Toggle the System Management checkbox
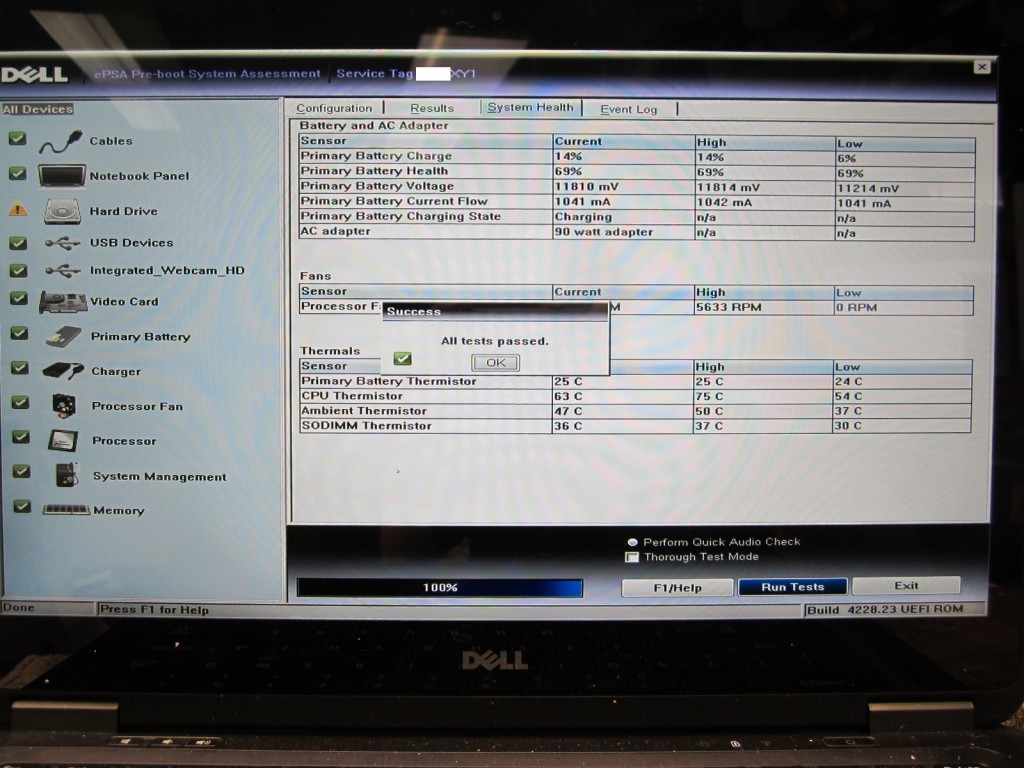1024x768 pixels. 22,471
